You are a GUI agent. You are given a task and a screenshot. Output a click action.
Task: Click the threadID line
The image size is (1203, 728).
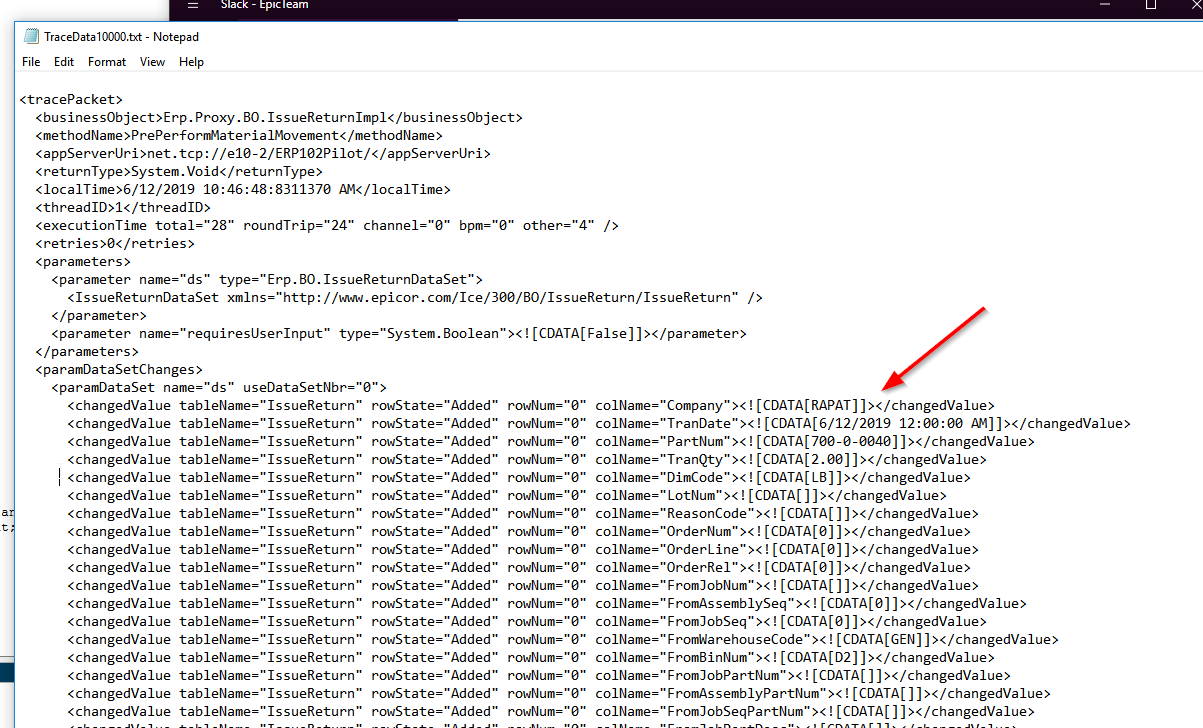(x=123, y=208)
